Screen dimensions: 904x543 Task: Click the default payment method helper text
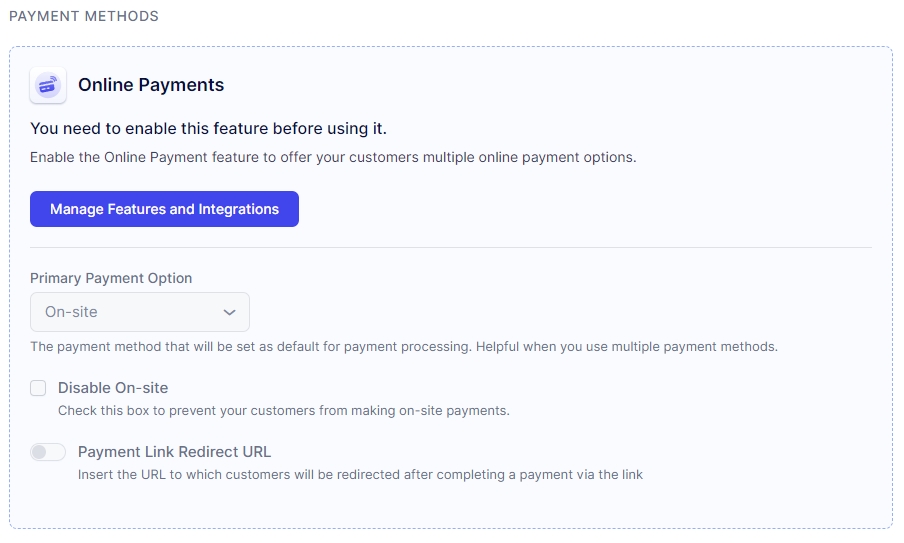click(x=404, y=347)
